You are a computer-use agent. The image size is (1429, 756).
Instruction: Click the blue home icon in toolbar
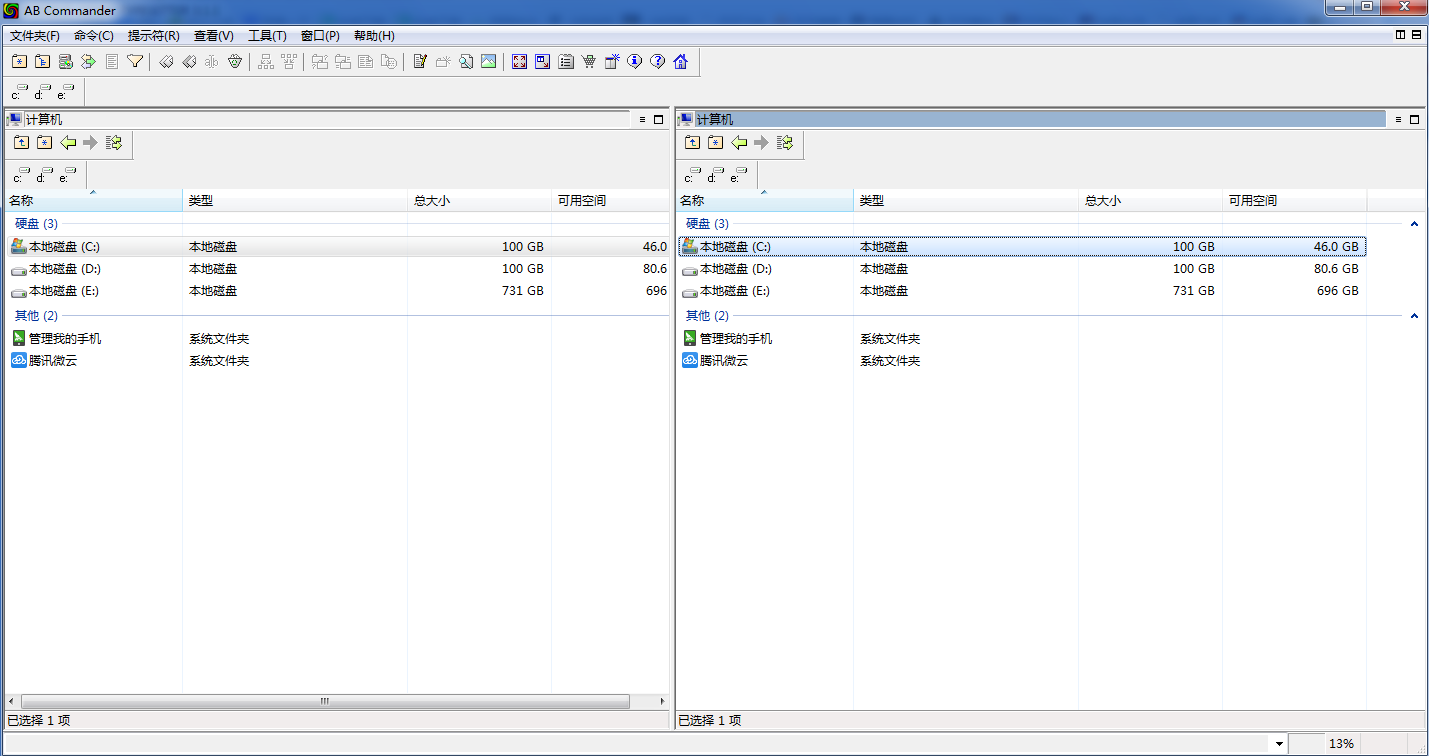681,61
